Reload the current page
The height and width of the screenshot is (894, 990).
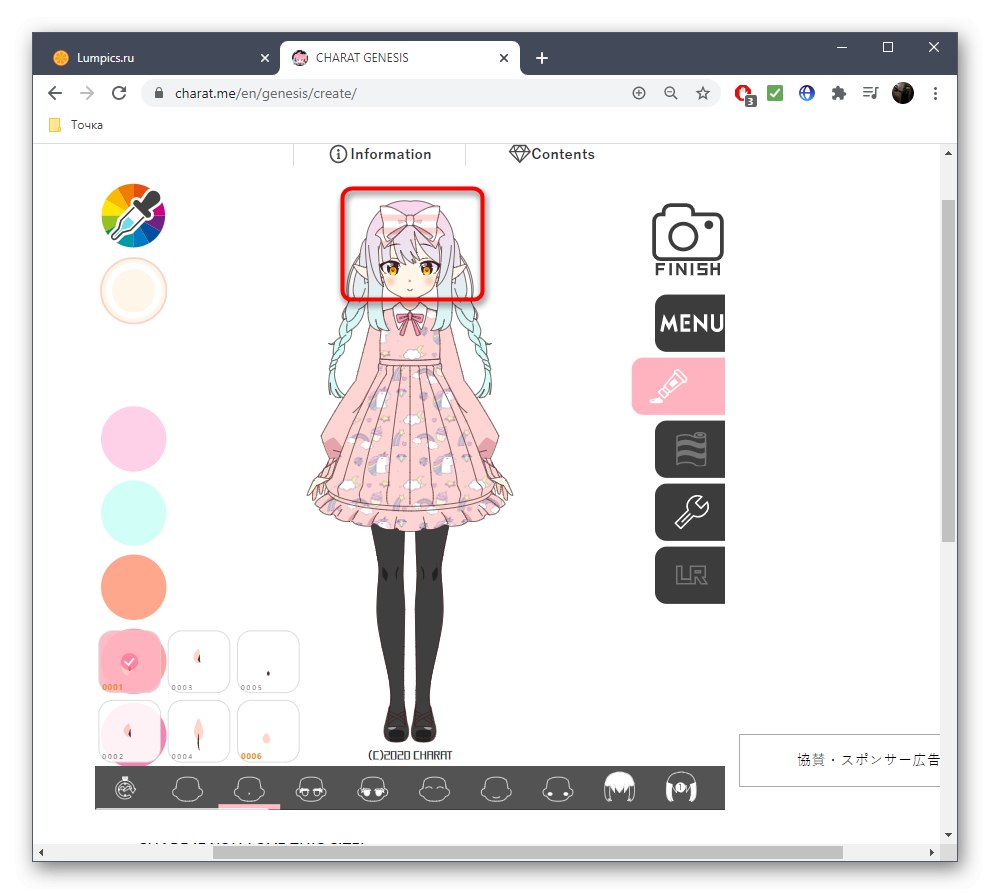pyautogui.click(x=119, y=93)
